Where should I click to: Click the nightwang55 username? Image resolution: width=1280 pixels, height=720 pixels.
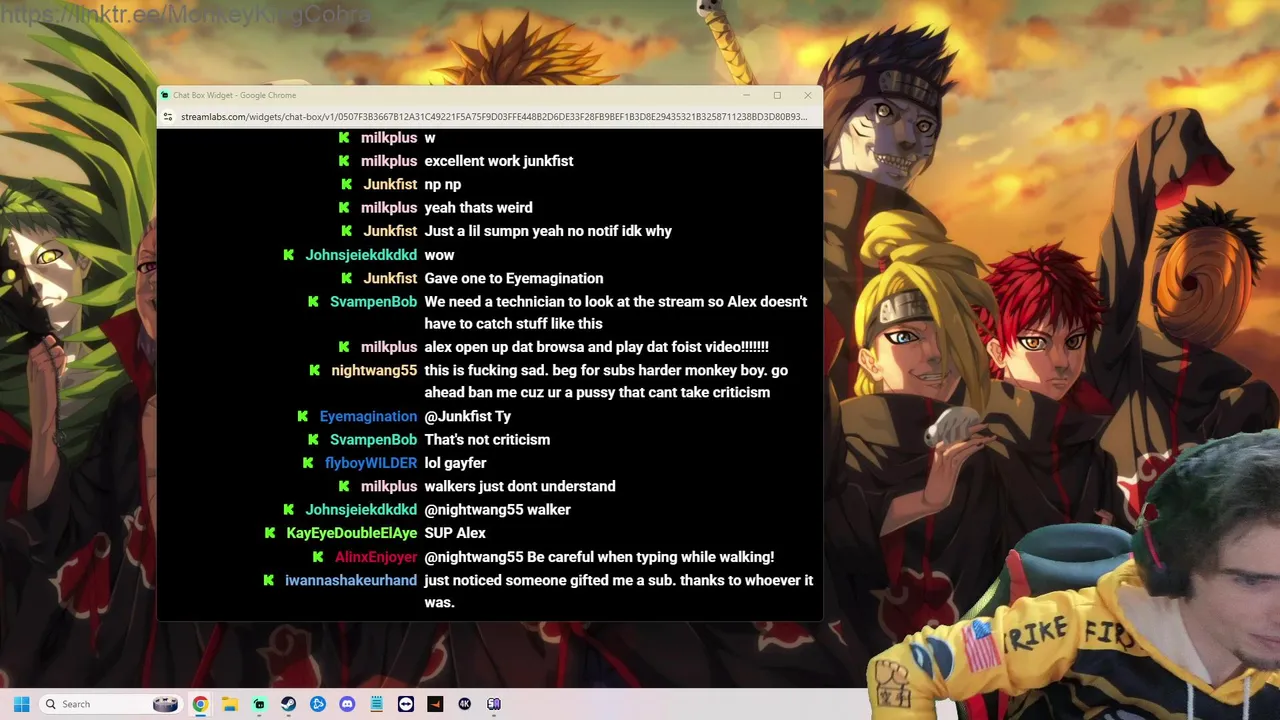374,370
